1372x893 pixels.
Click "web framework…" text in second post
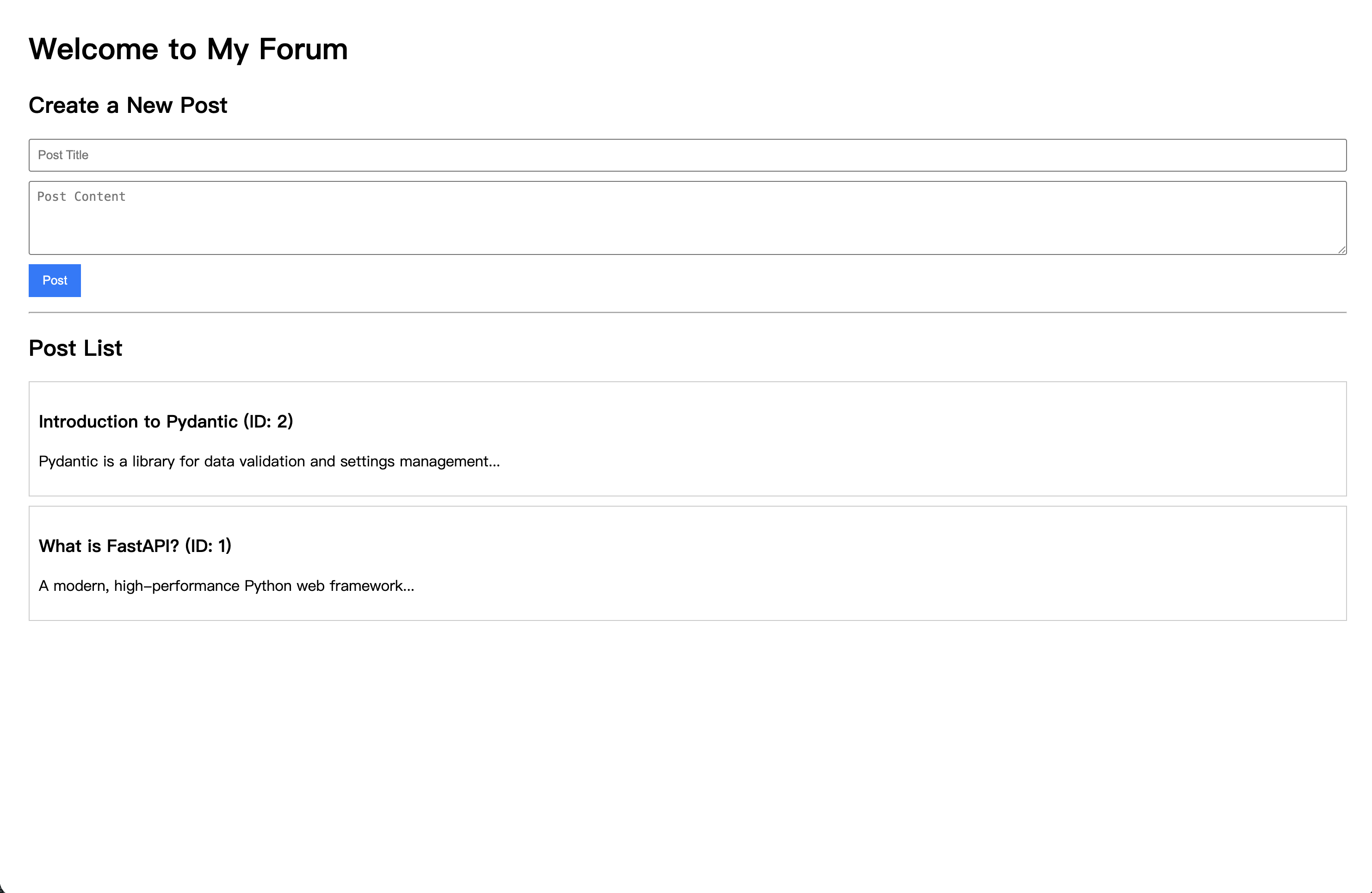coord(355,586)
